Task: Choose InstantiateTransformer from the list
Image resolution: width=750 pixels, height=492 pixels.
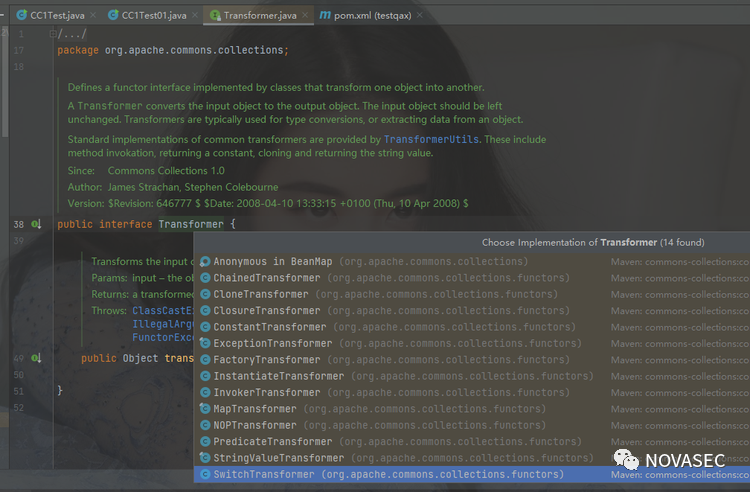Action: click(472, 376)
